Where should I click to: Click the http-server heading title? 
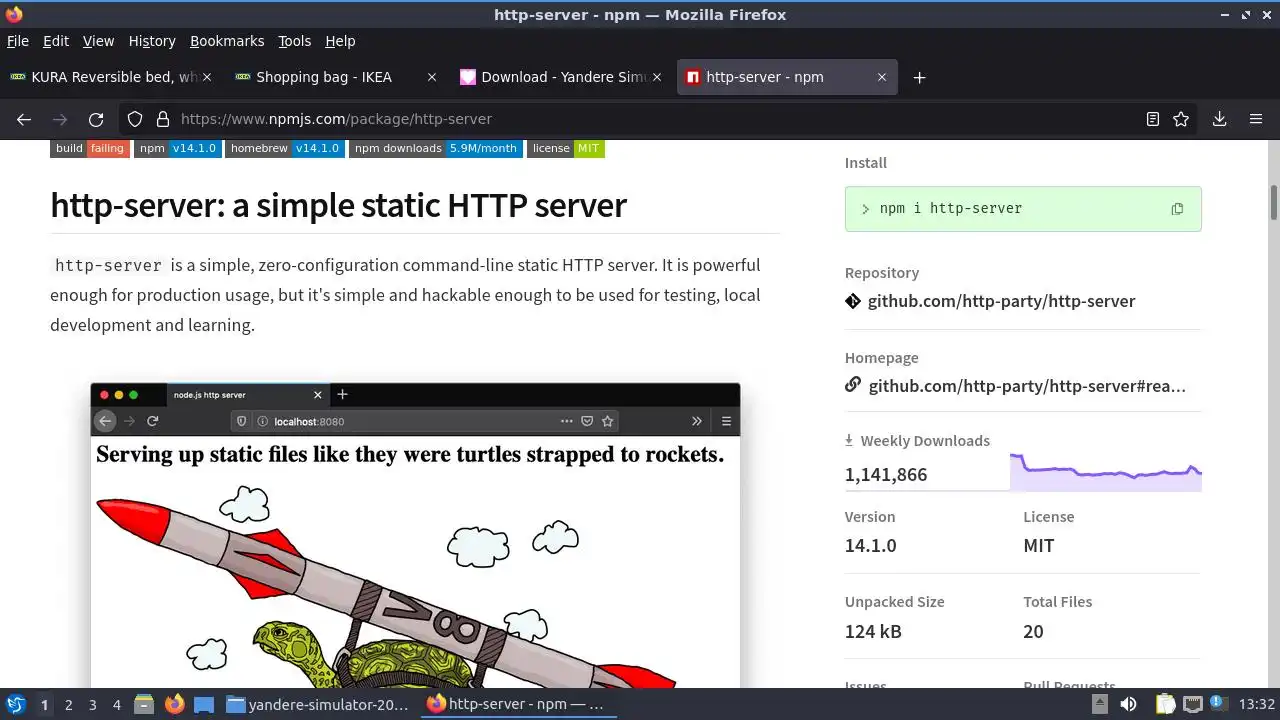[338, 205]
